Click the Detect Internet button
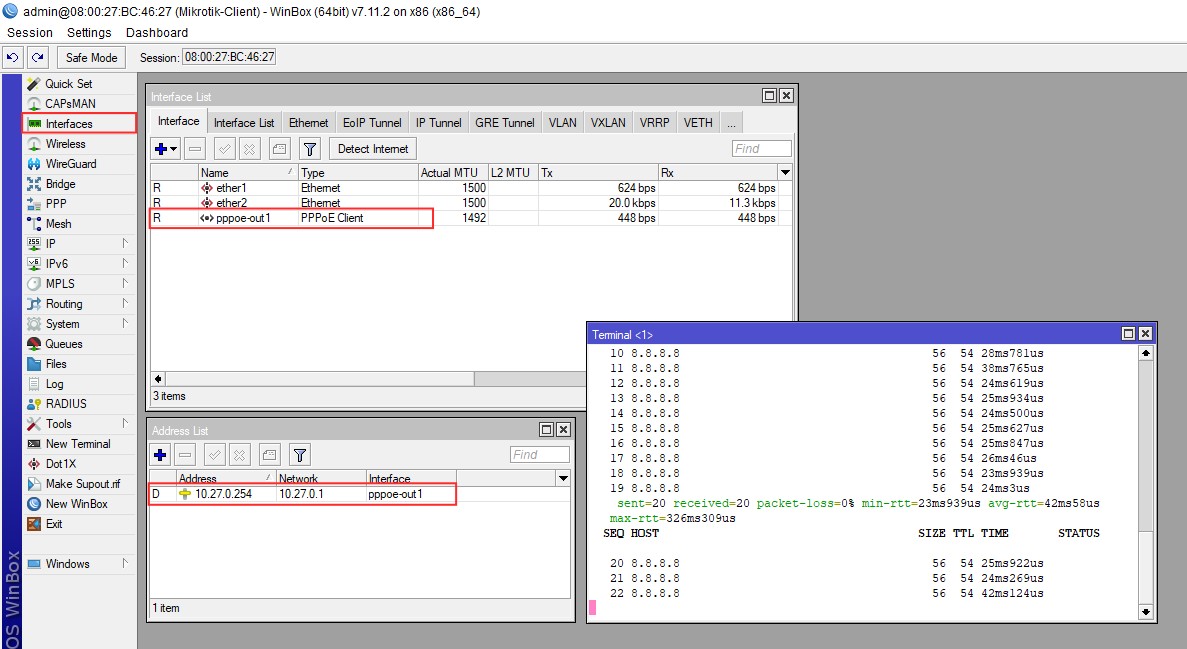This screenshot has width=1187, height=649. click(x=373, y=149)
